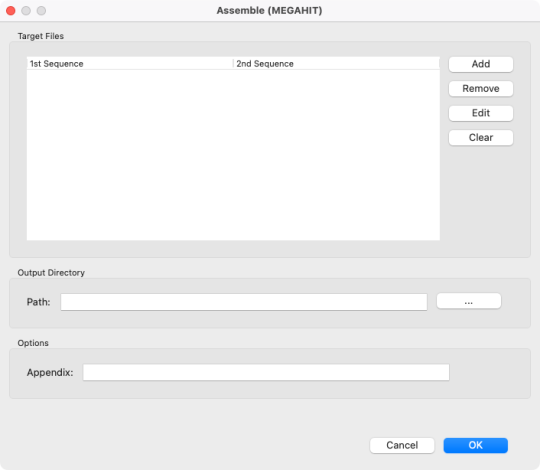The image size is (540, 470).
Task: Cancel the Assemble dialog
Action: (402, 445)
